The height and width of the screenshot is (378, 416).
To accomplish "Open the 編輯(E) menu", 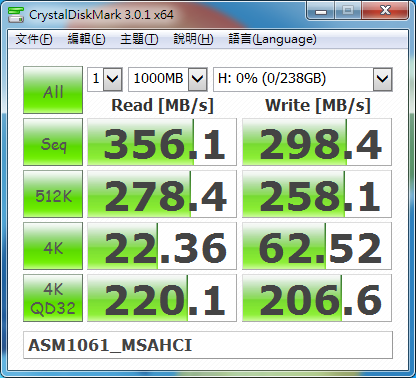I will [86, 39].
